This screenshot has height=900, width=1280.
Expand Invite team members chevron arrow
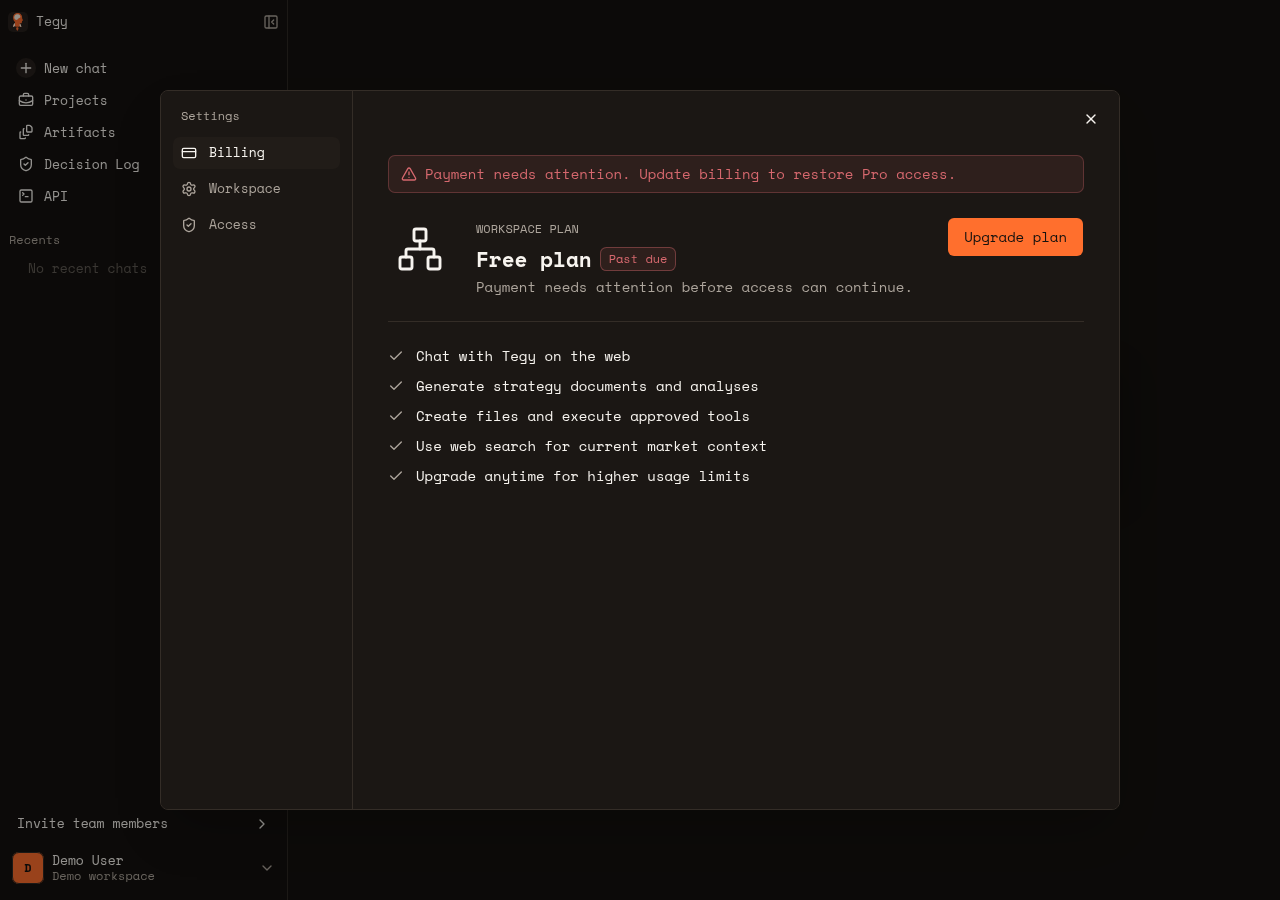point(262,824)
